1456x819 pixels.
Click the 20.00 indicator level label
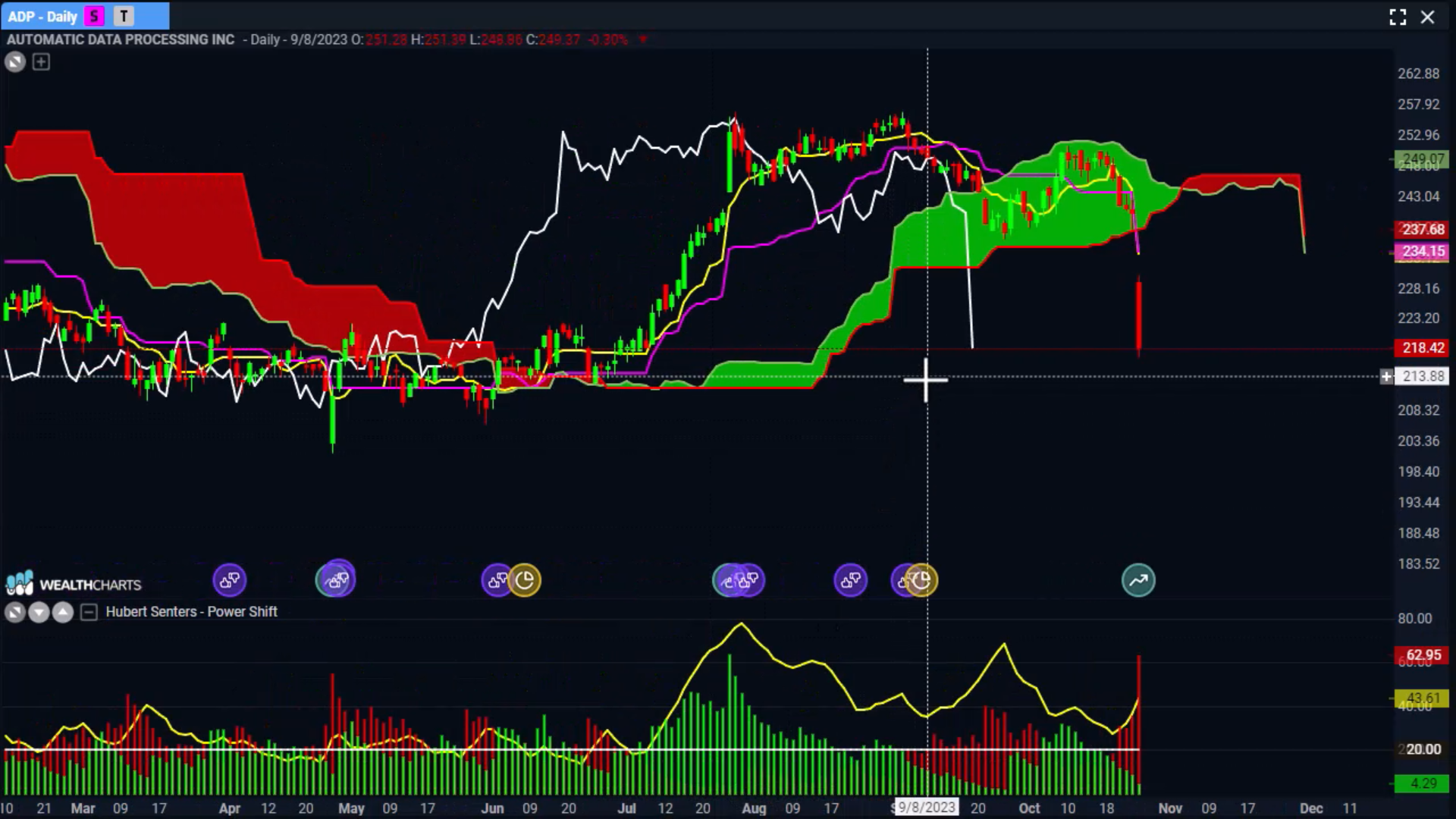click(x=1423, y=749)
